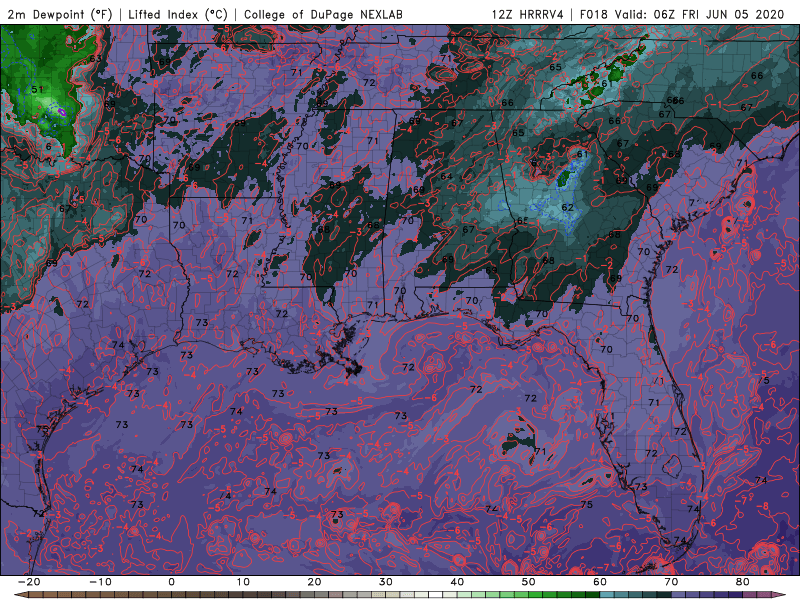Click the '30' colorbar scale label
Viewport: 800px width, 600px height.
pyautogui.click(x=386, y=582)
